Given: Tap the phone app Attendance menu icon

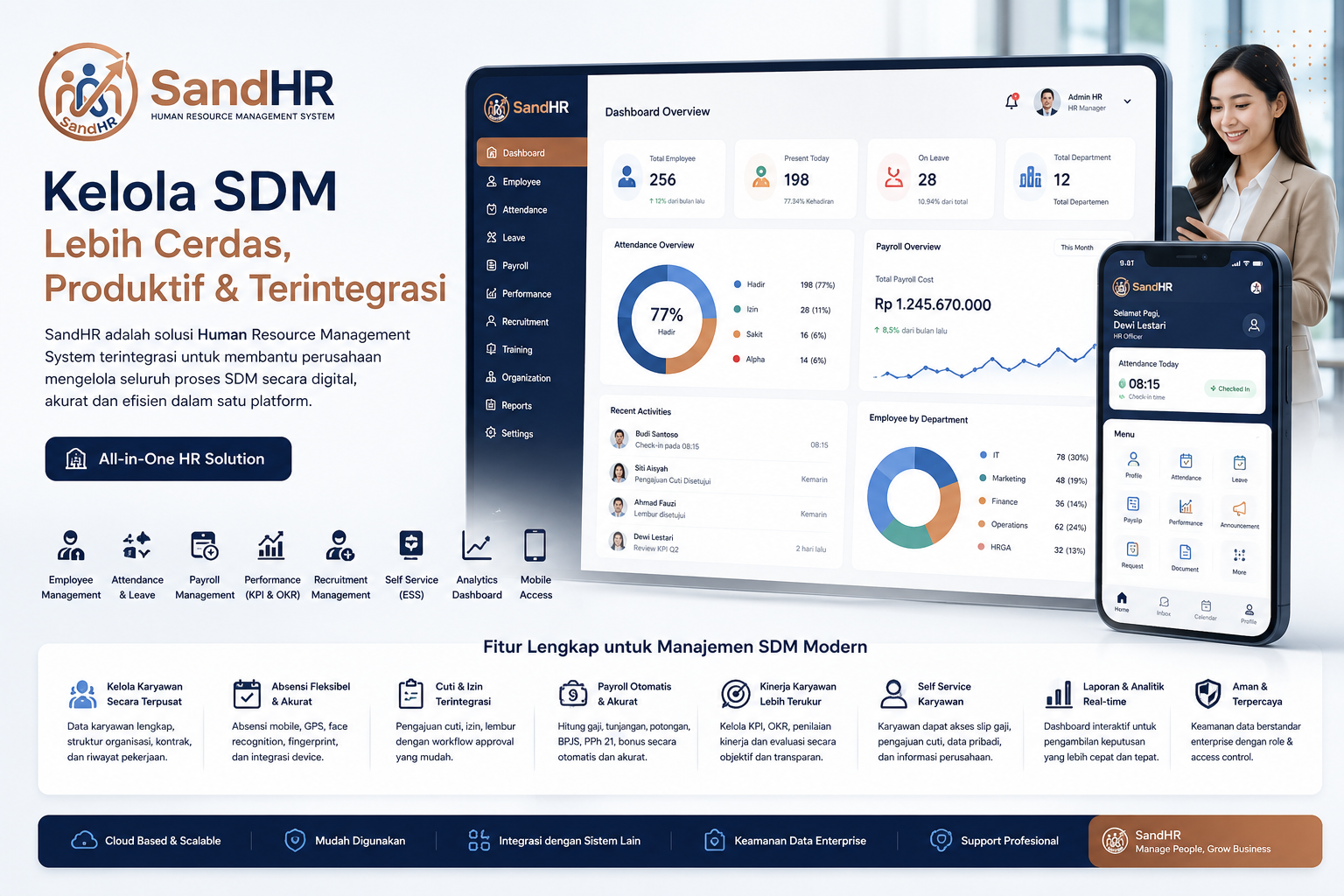Looking at the screenshot, I should click(x=1186, y=460).
